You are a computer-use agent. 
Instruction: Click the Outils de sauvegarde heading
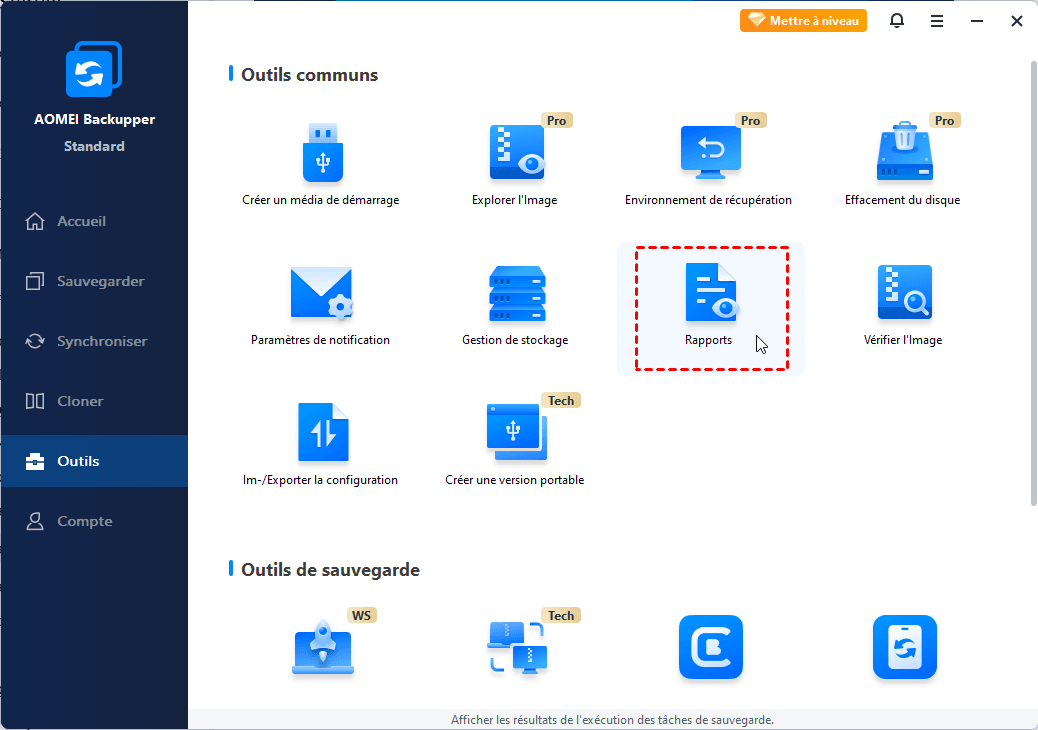click(x=330, y=570)
